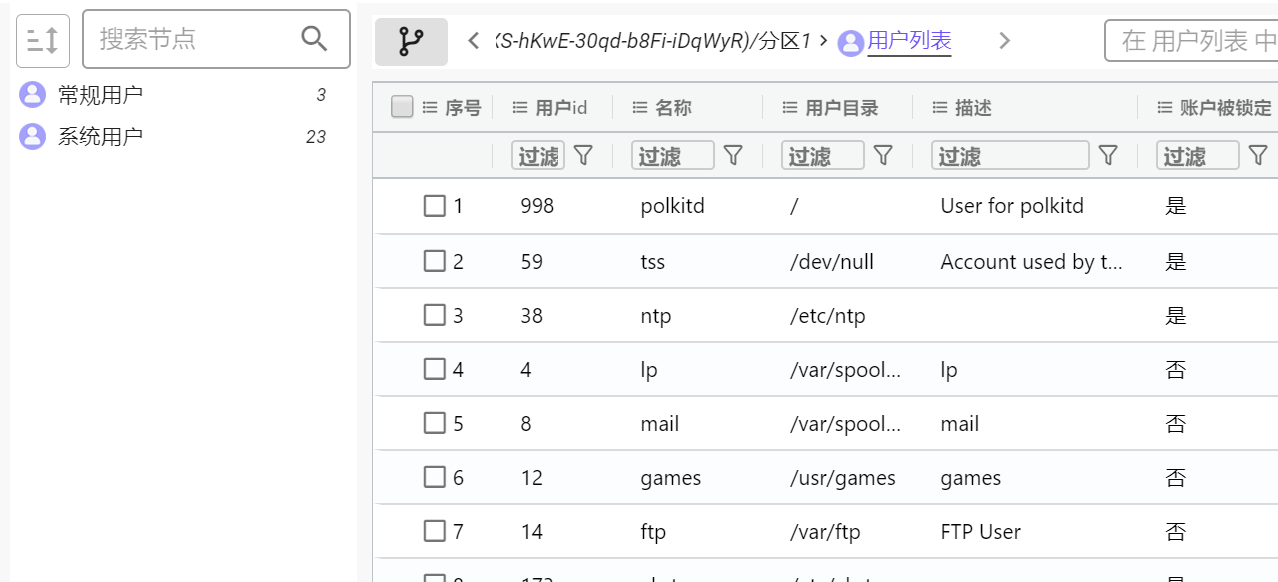Click the magnifier icon in search box
This screenshot has height=582, width=1278.
[x=314, y=39]
